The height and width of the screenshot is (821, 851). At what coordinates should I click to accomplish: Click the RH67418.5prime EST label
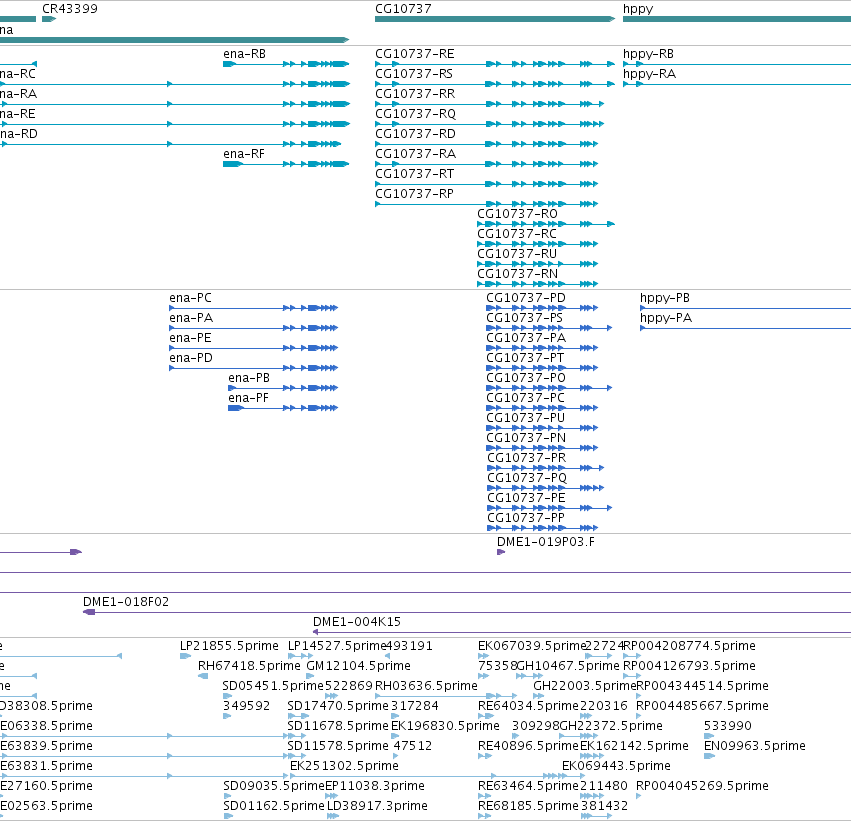point(249,666)
